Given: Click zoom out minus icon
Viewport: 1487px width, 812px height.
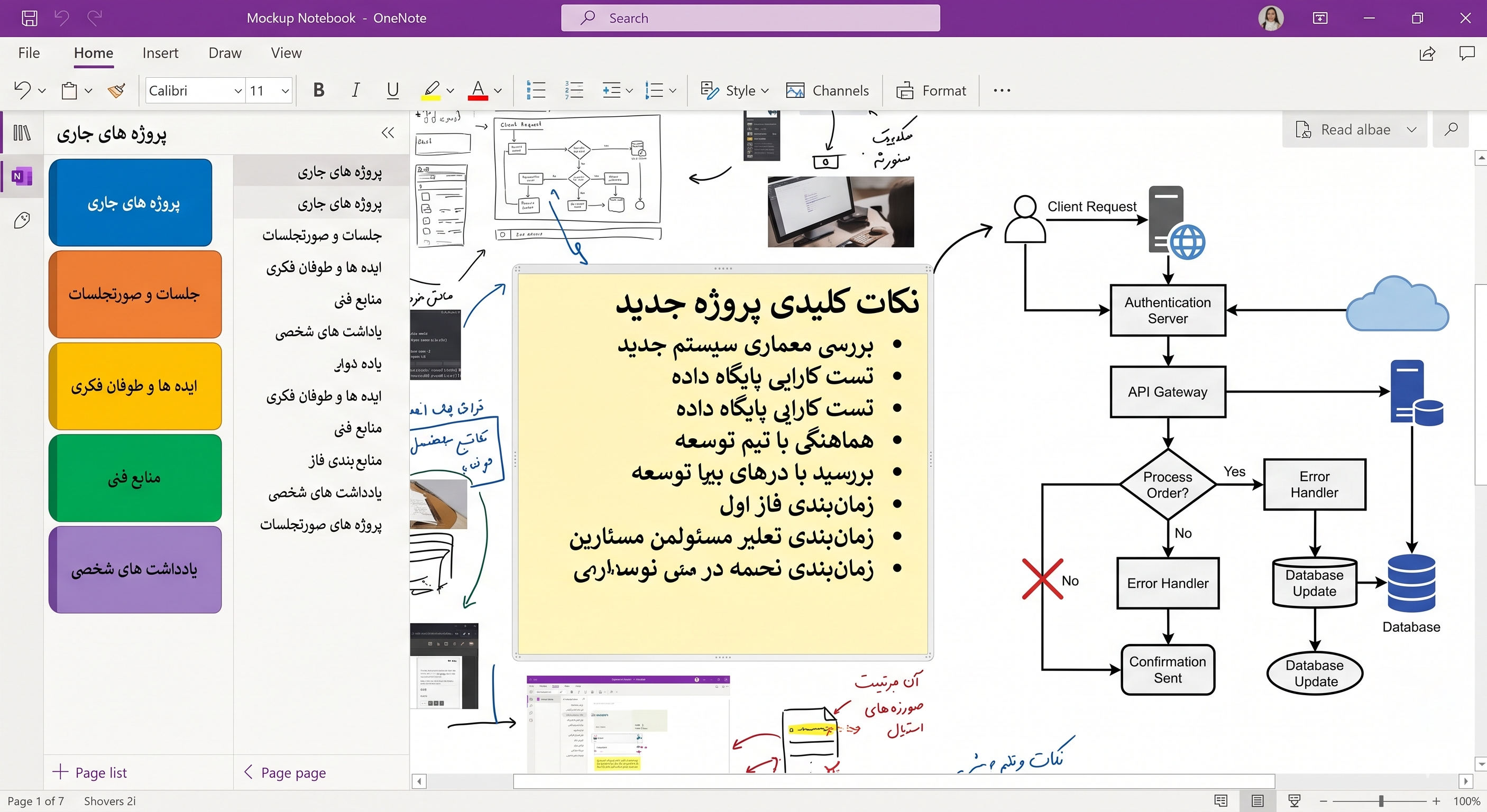Looking at the screenshot, I should [1323, 801].
